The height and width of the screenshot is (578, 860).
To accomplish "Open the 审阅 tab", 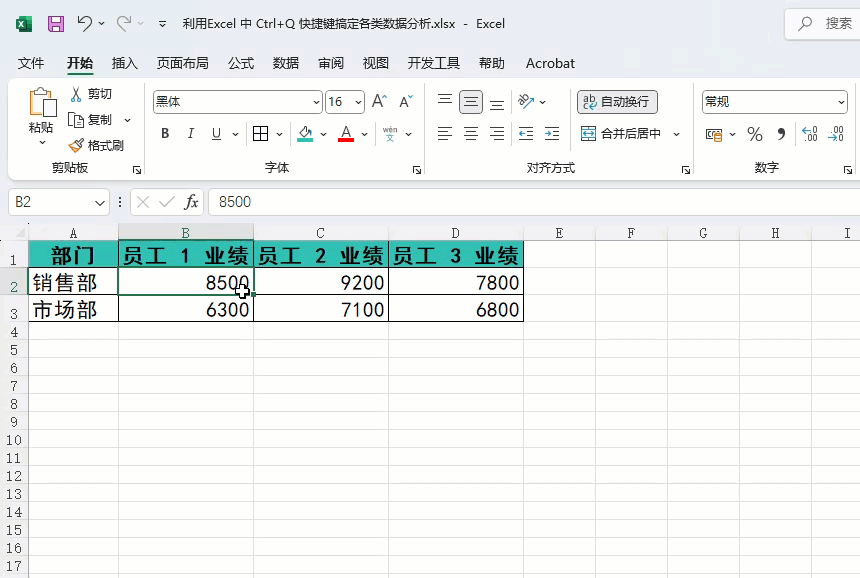I will click(x=331, y=63).
